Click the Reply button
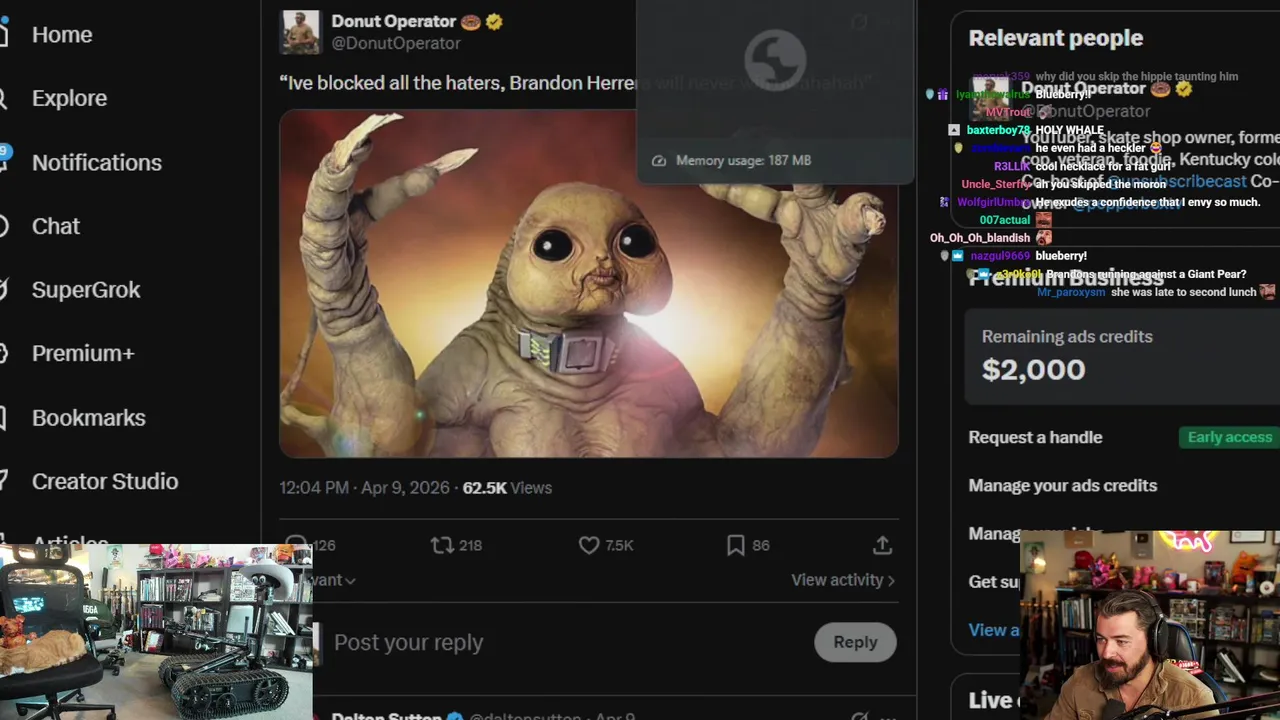Screen dimensions: 1280x720 coord(855,642)
